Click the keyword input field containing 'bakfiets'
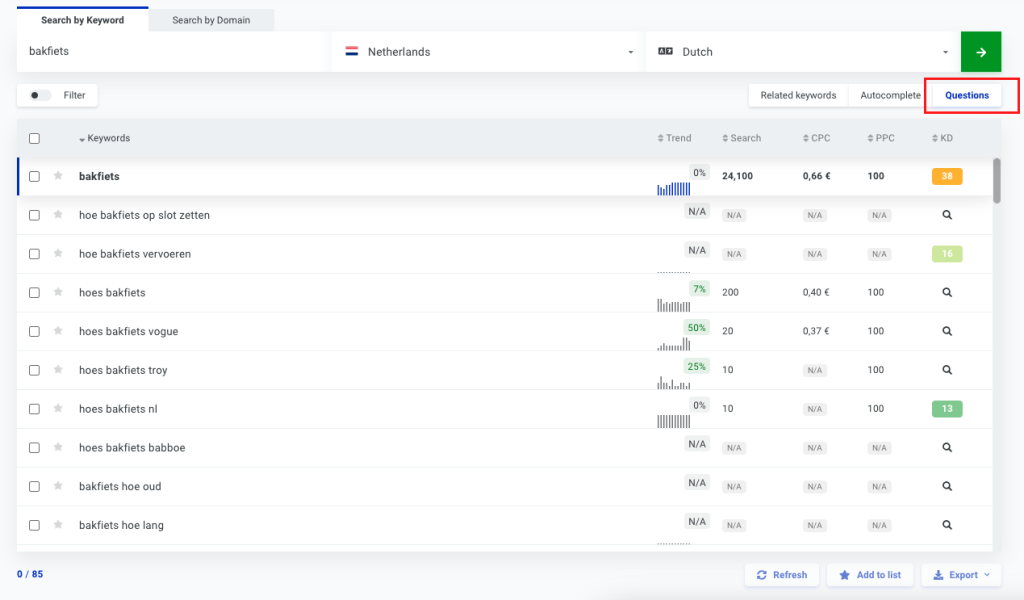The width and height of the screenshot is (1024, 600). [170, 52]
